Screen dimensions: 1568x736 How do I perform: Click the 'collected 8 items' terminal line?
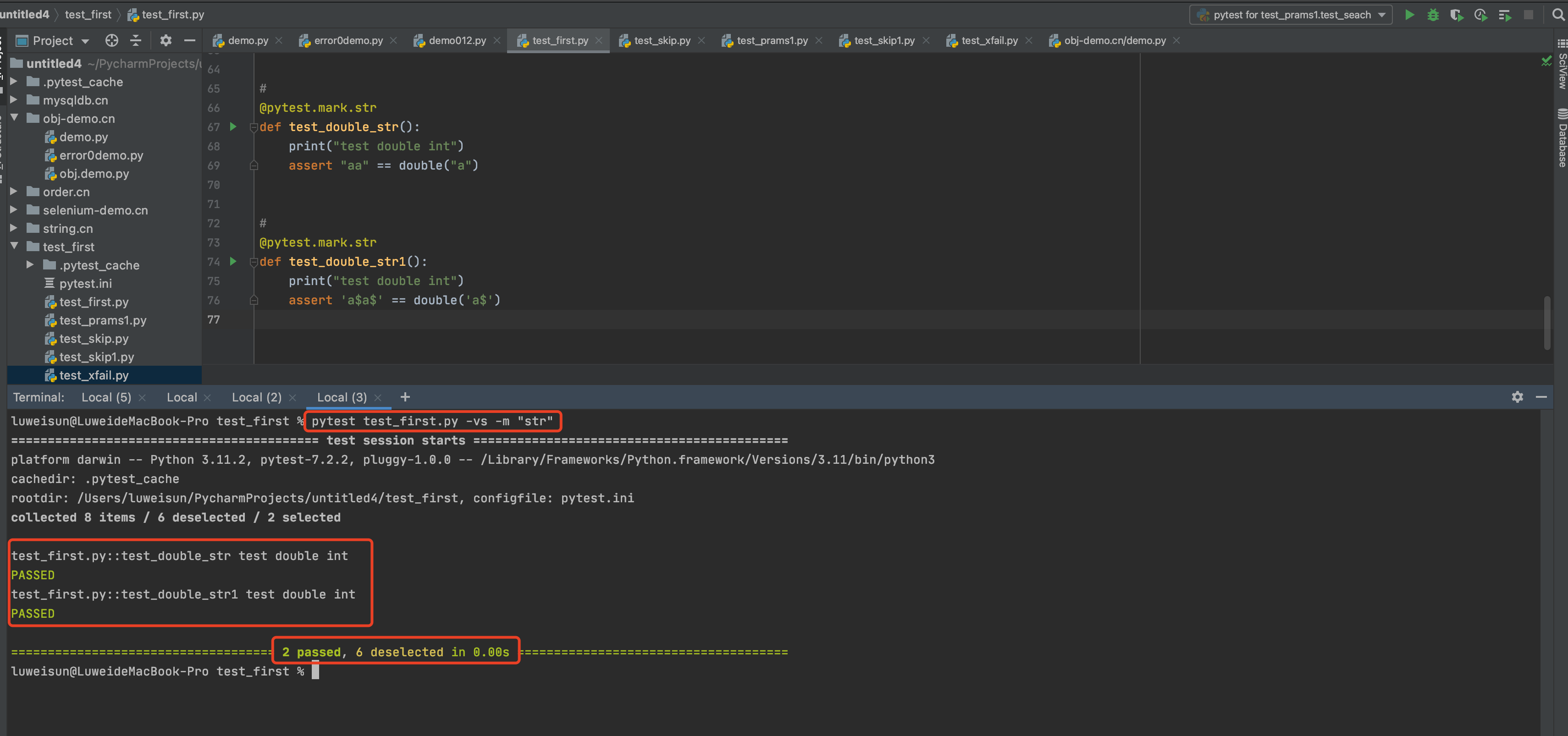176,517
